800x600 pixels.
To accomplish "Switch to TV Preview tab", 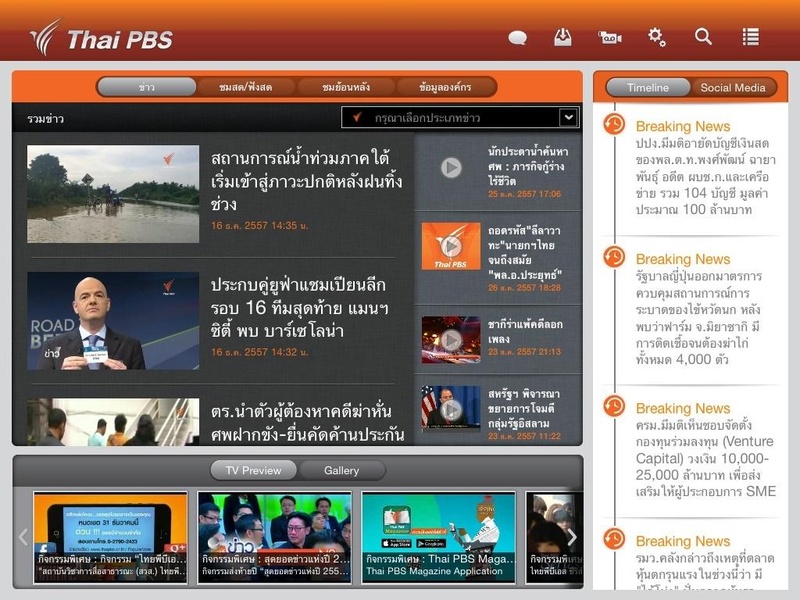I will tap(254, 470).
